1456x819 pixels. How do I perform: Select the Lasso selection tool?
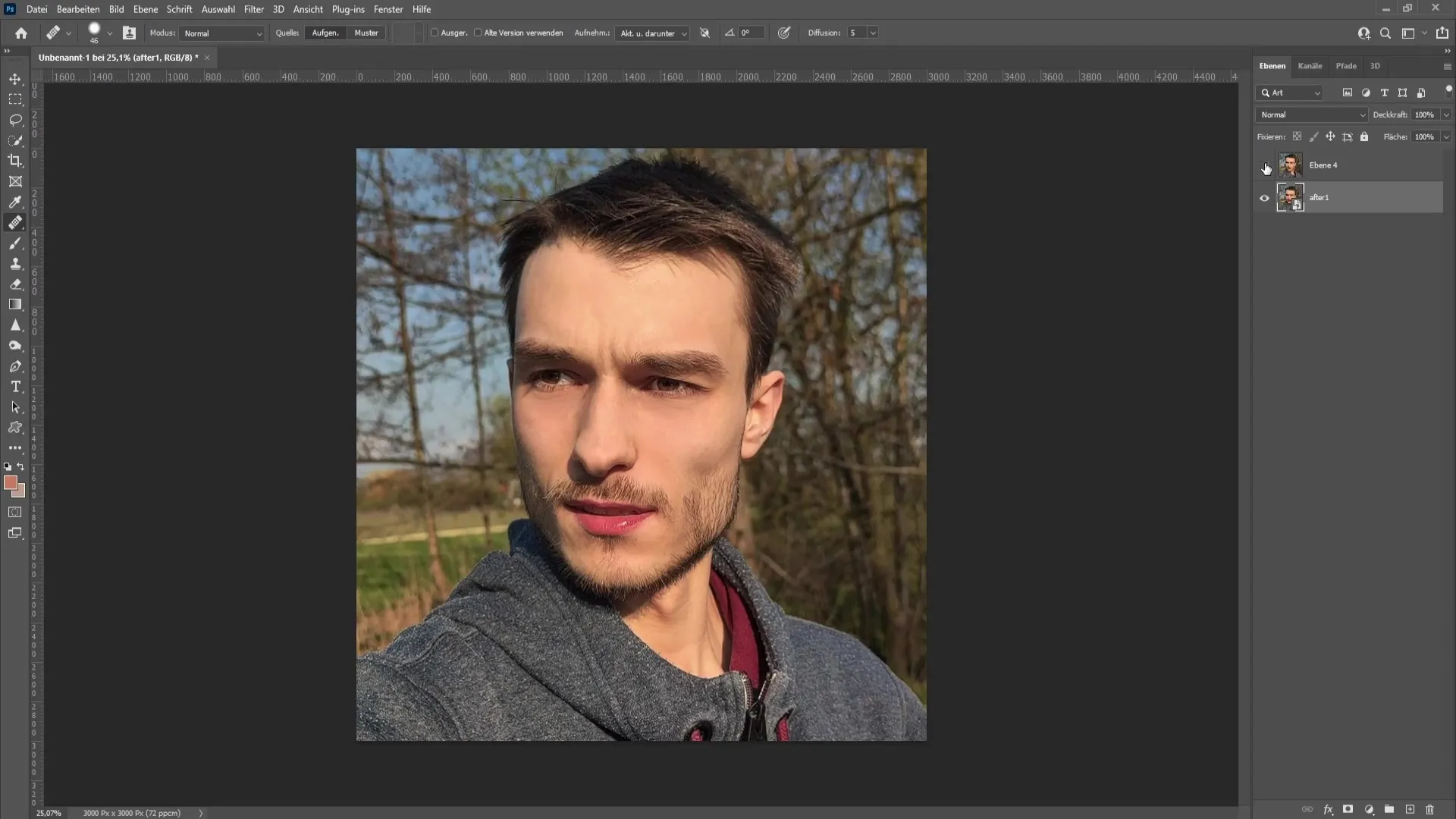(15, 119)
